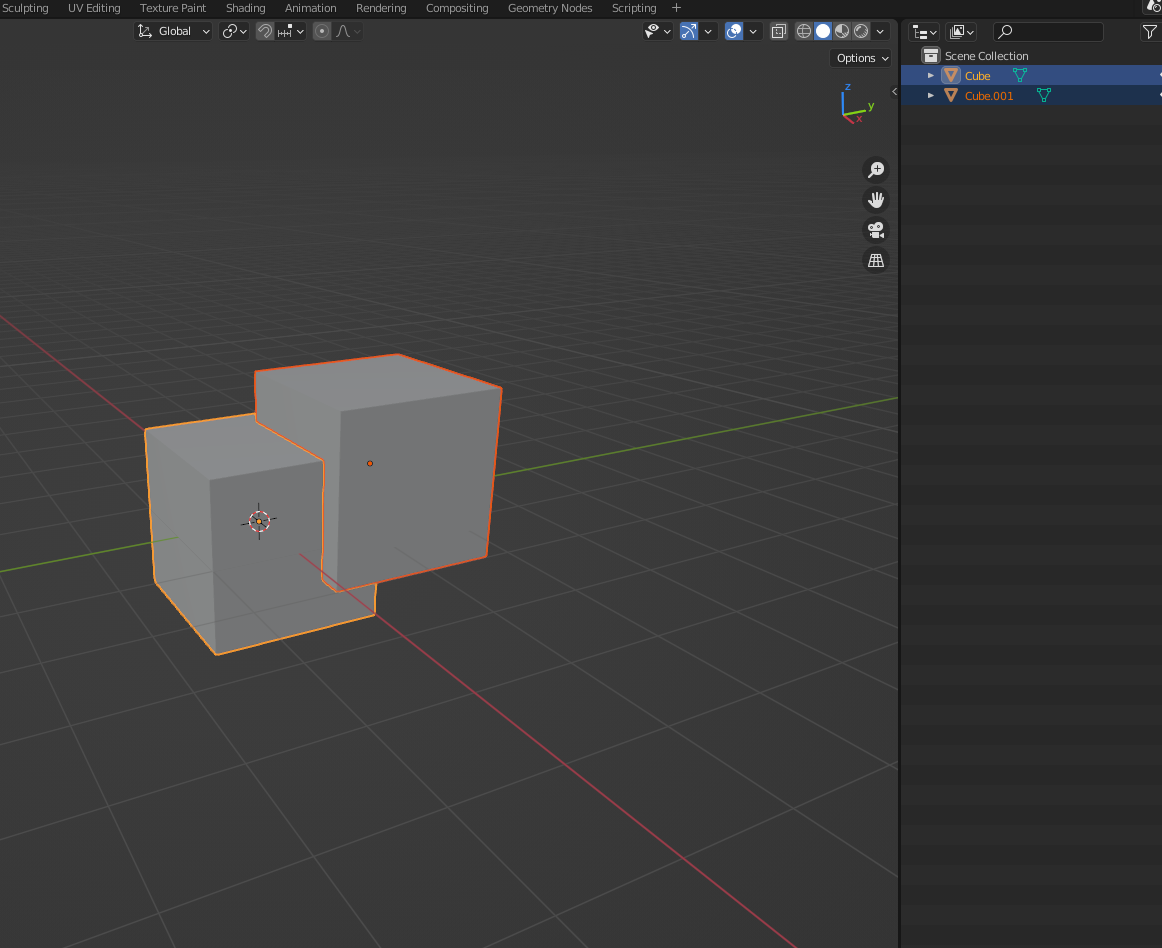The image size is (1162, 948).
Task: Expand the Cube item in outliner
Action: (x=931, y=76)
